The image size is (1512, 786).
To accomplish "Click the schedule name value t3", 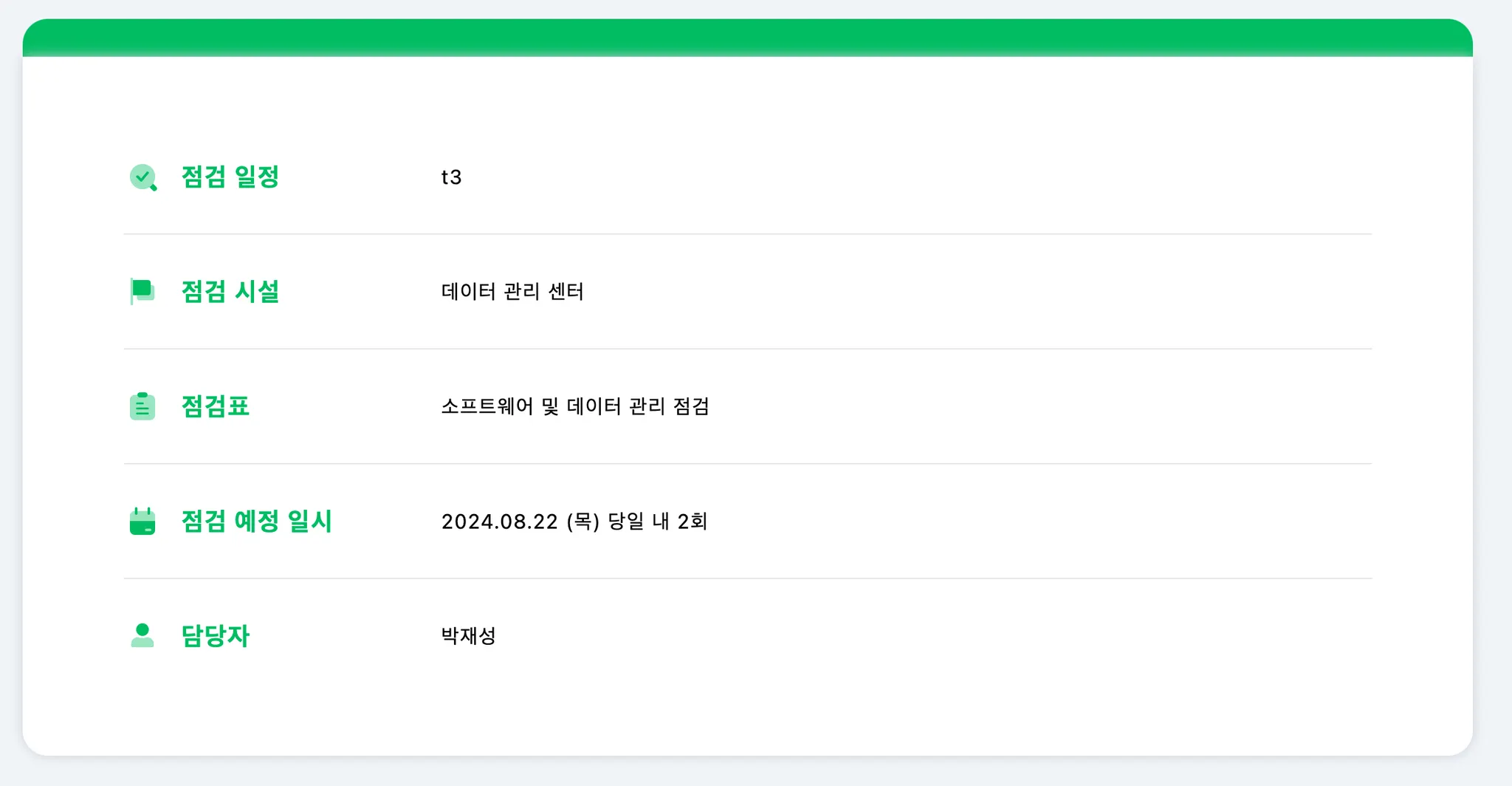I will pyautogui.click(x=451, y=177).
